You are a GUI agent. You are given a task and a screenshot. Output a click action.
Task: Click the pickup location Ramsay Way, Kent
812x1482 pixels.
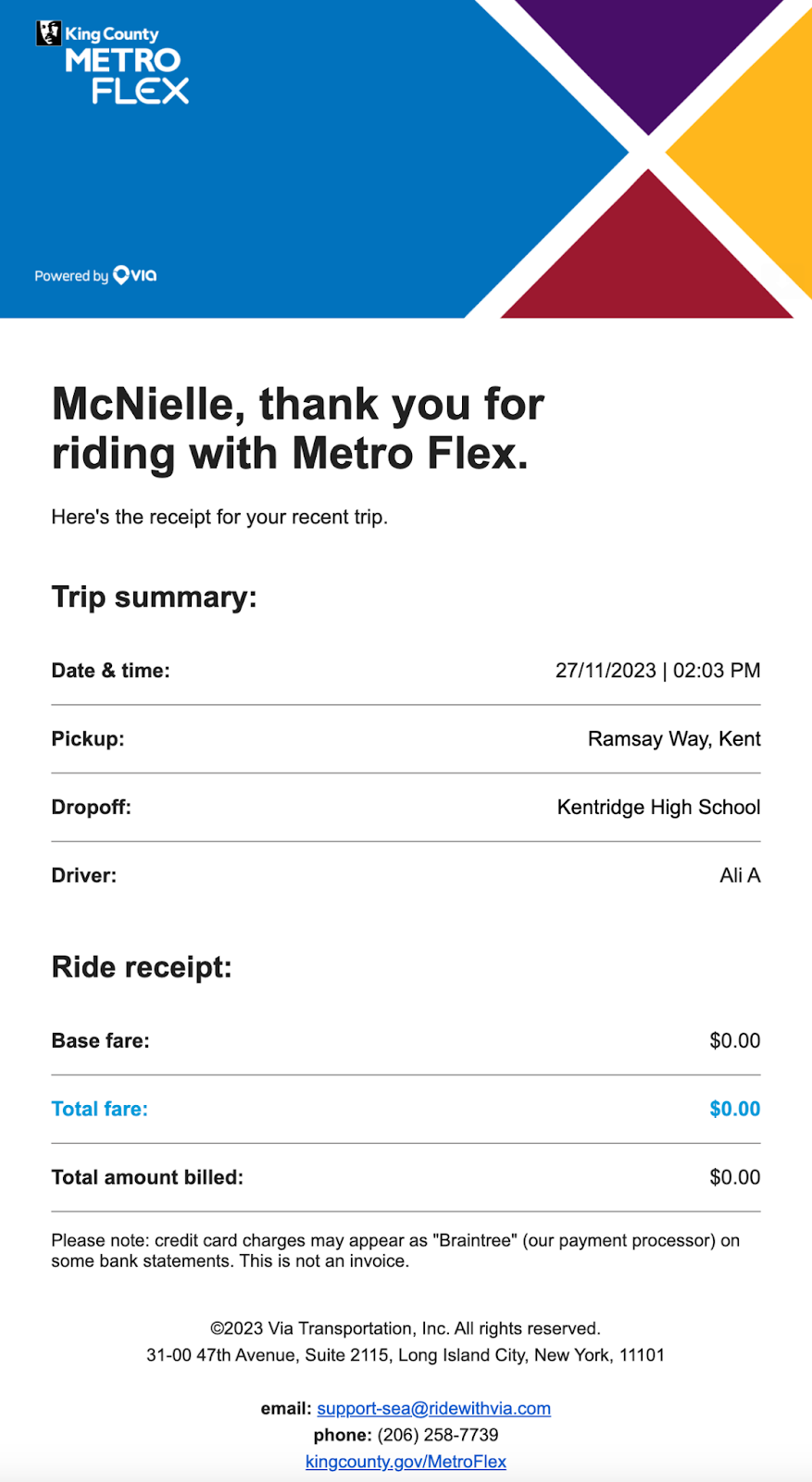pyautogui.click(x=674, y=739)
